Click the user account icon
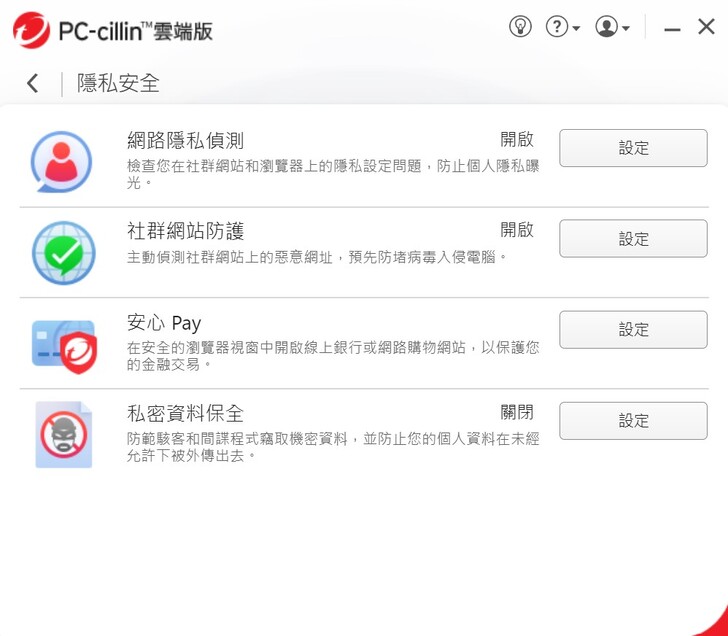 [x=606, y=26]
